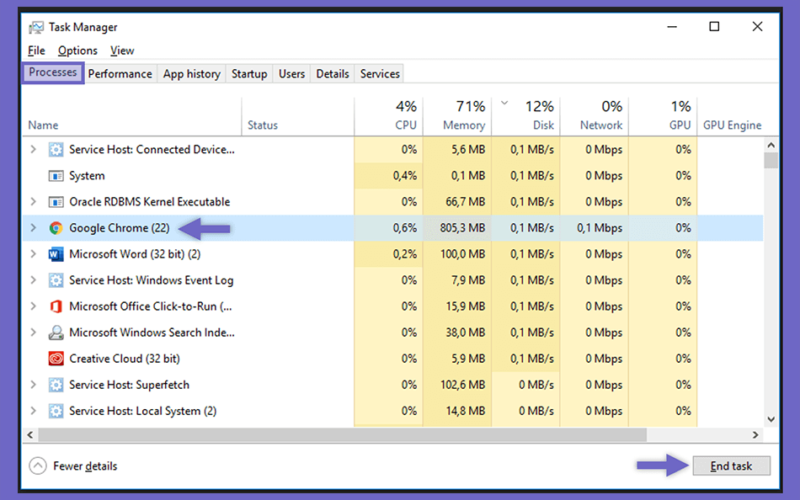The image size is (800, 500).
Task: Sort by the Disk column header
Action: click(526, 116)
